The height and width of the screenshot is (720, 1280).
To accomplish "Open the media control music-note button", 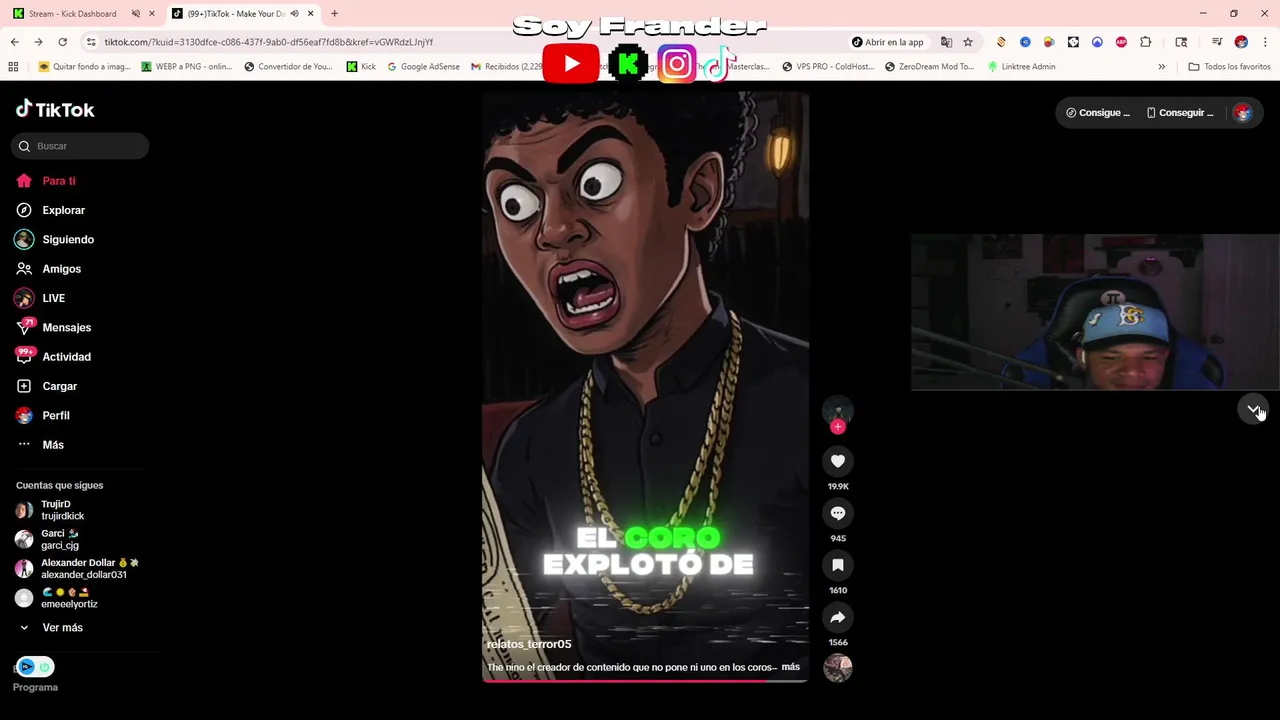I will click(x=1216, y=42).
